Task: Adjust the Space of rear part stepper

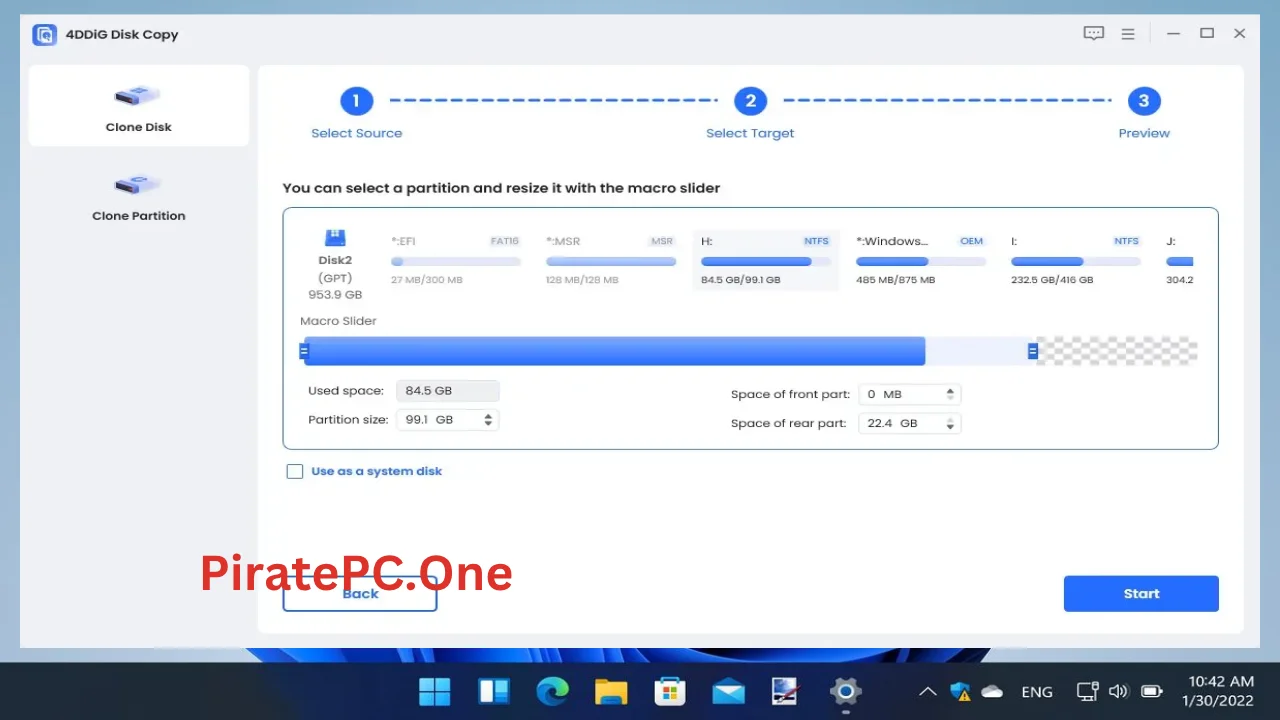Action: click(951, 424)
